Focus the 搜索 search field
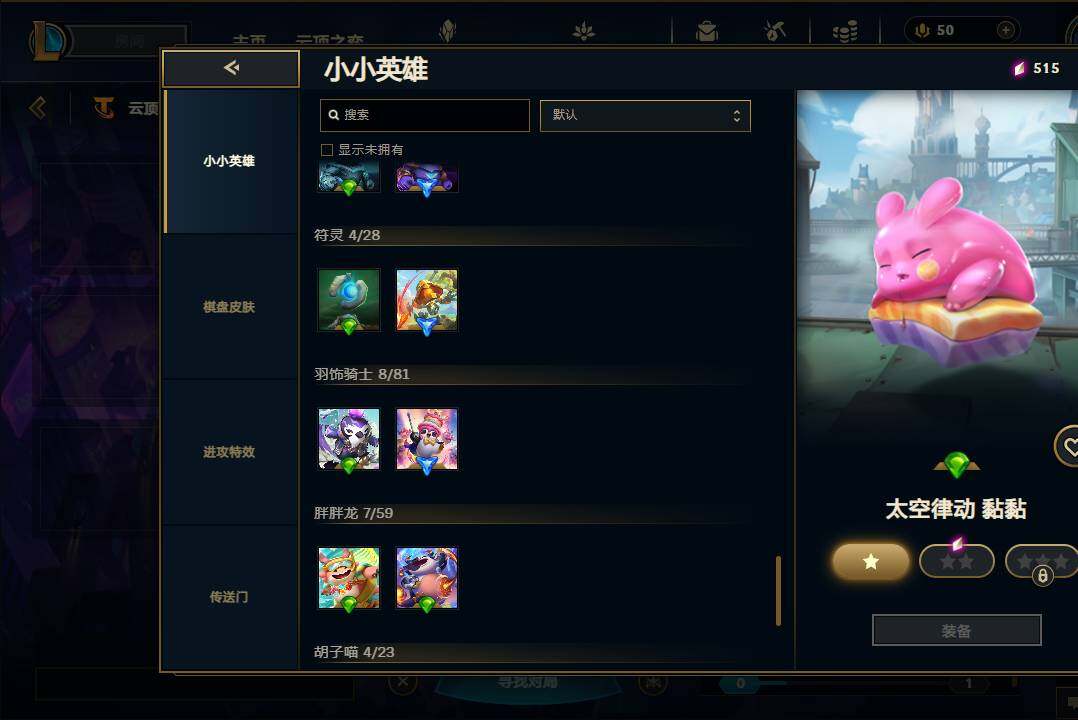The height and width of the screenshot is (720, 1078). coord(424,116)
